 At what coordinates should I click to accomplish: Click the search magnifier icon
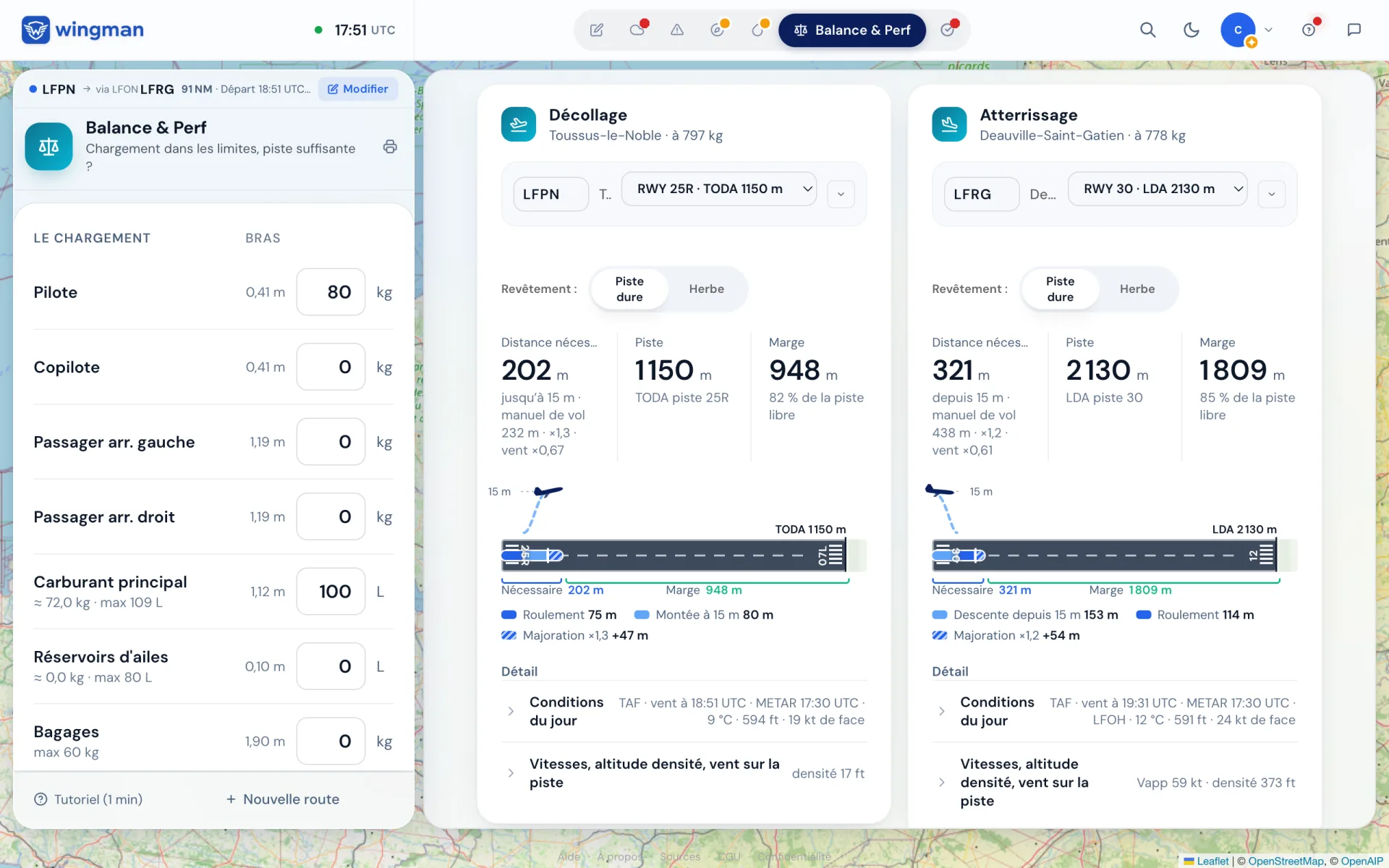[x=1148, y=30]
